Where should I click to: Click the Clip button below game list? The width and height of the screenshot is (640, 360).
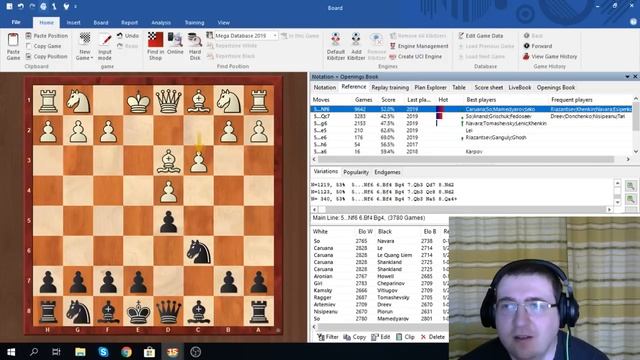tap(405, 337)
